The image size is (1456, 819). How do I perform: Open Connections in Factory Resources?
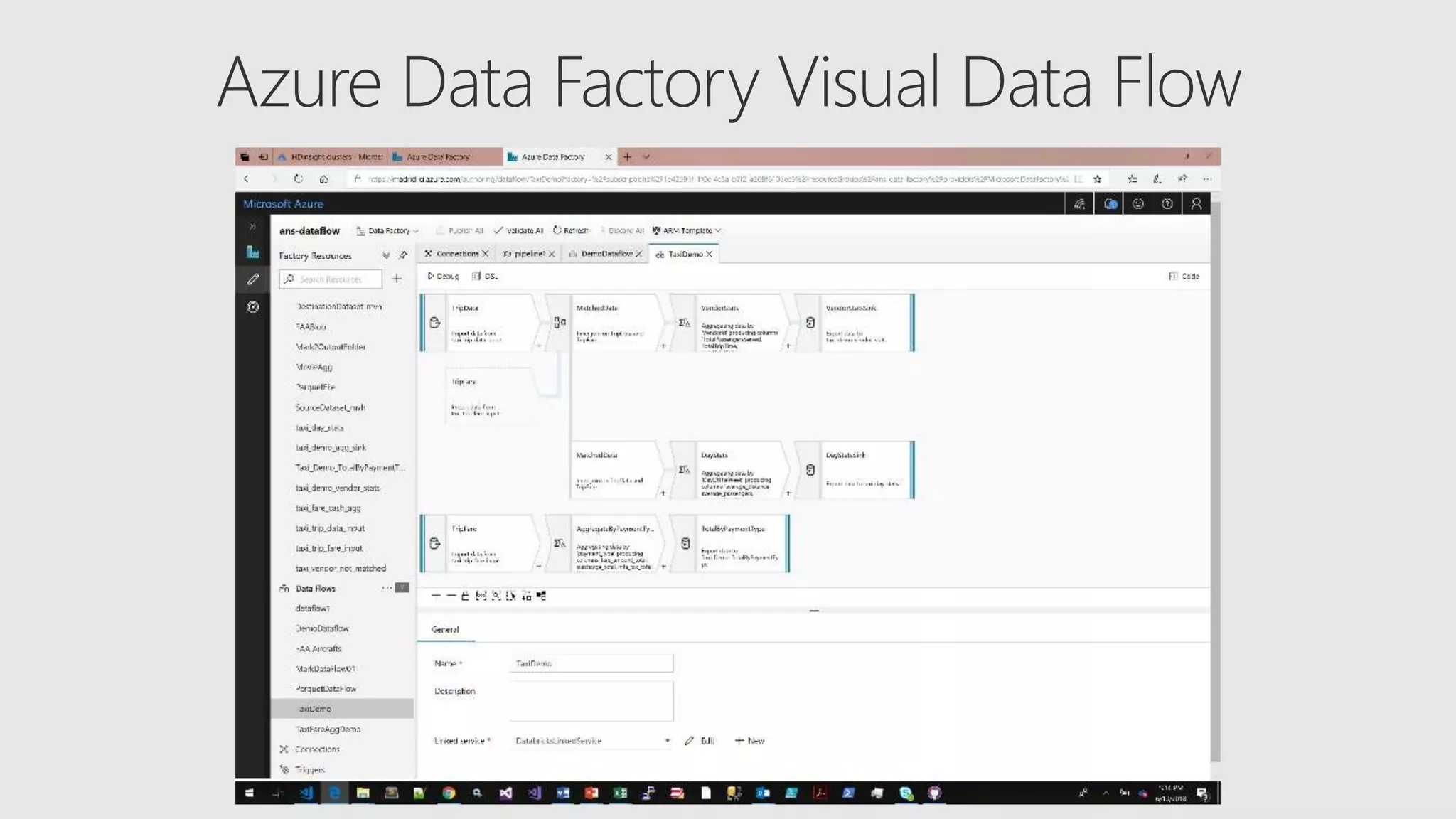(317, 749)
